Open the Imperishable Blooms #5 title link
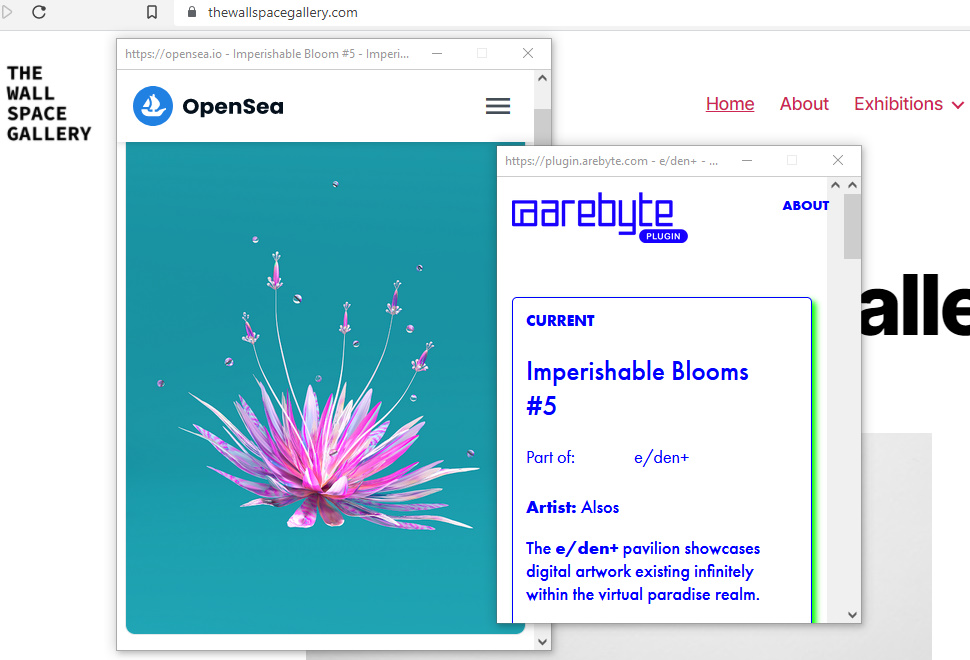 pyautogui.click(x=637, y=388)
